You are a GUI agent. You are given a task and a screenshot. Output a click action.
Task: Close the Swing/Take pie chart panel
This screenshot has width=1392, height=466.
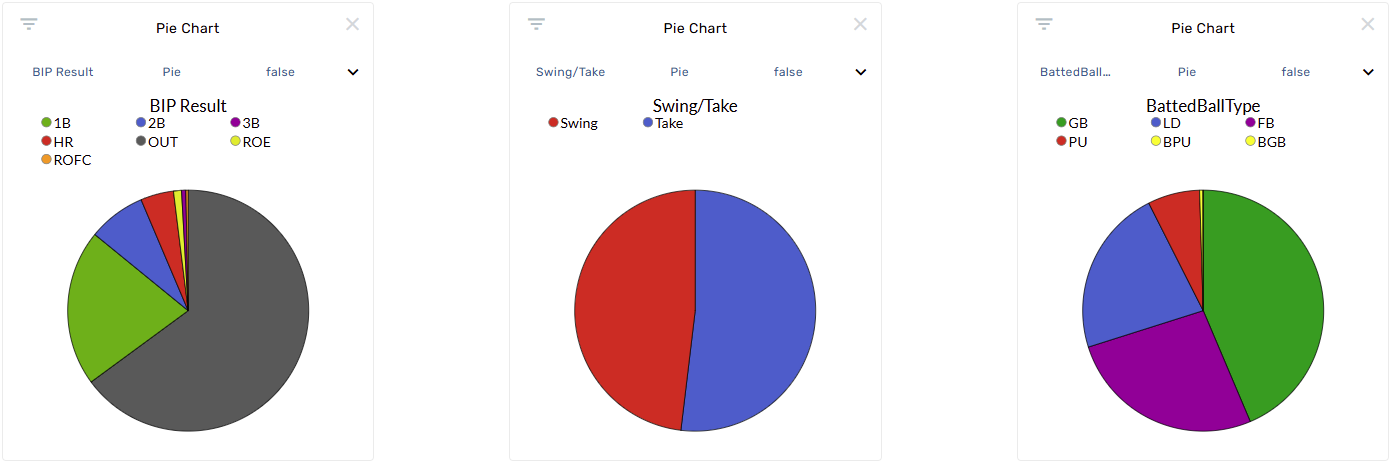(x=860, y=24)
